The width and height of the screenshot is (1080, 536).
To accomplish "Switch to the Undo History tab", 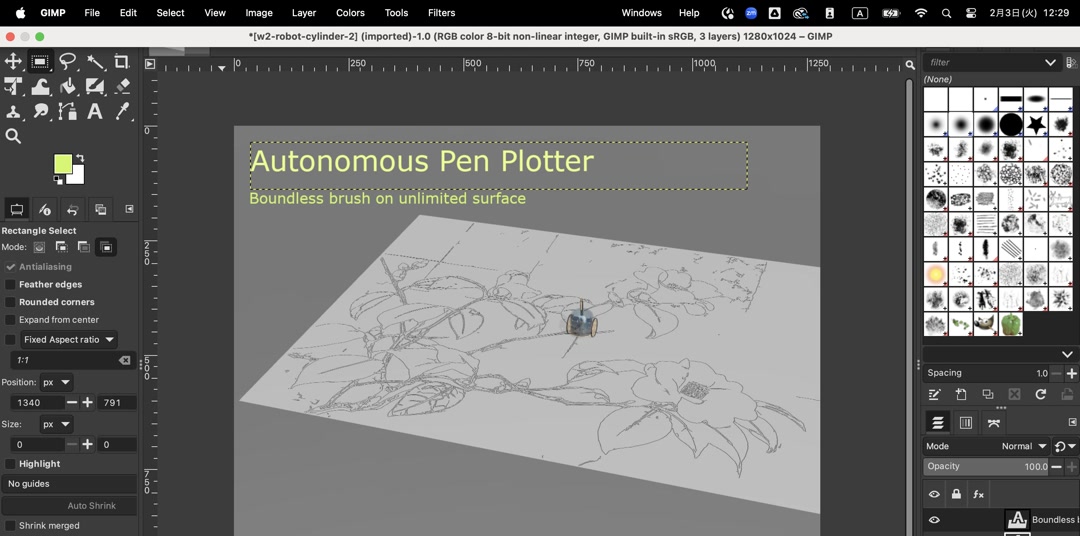I will coord(72,209).
